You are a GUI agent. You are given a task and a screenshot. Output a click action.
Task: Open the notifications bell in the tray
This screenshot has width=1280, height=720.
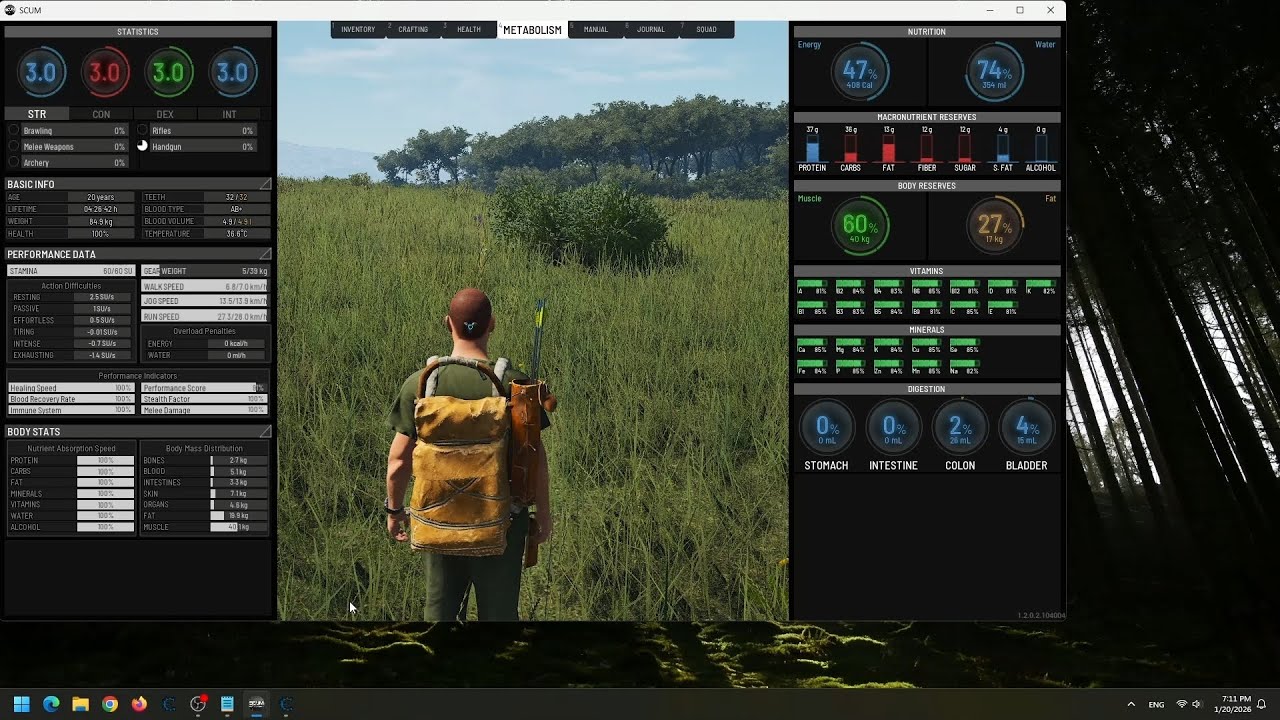pos(1262,704)
